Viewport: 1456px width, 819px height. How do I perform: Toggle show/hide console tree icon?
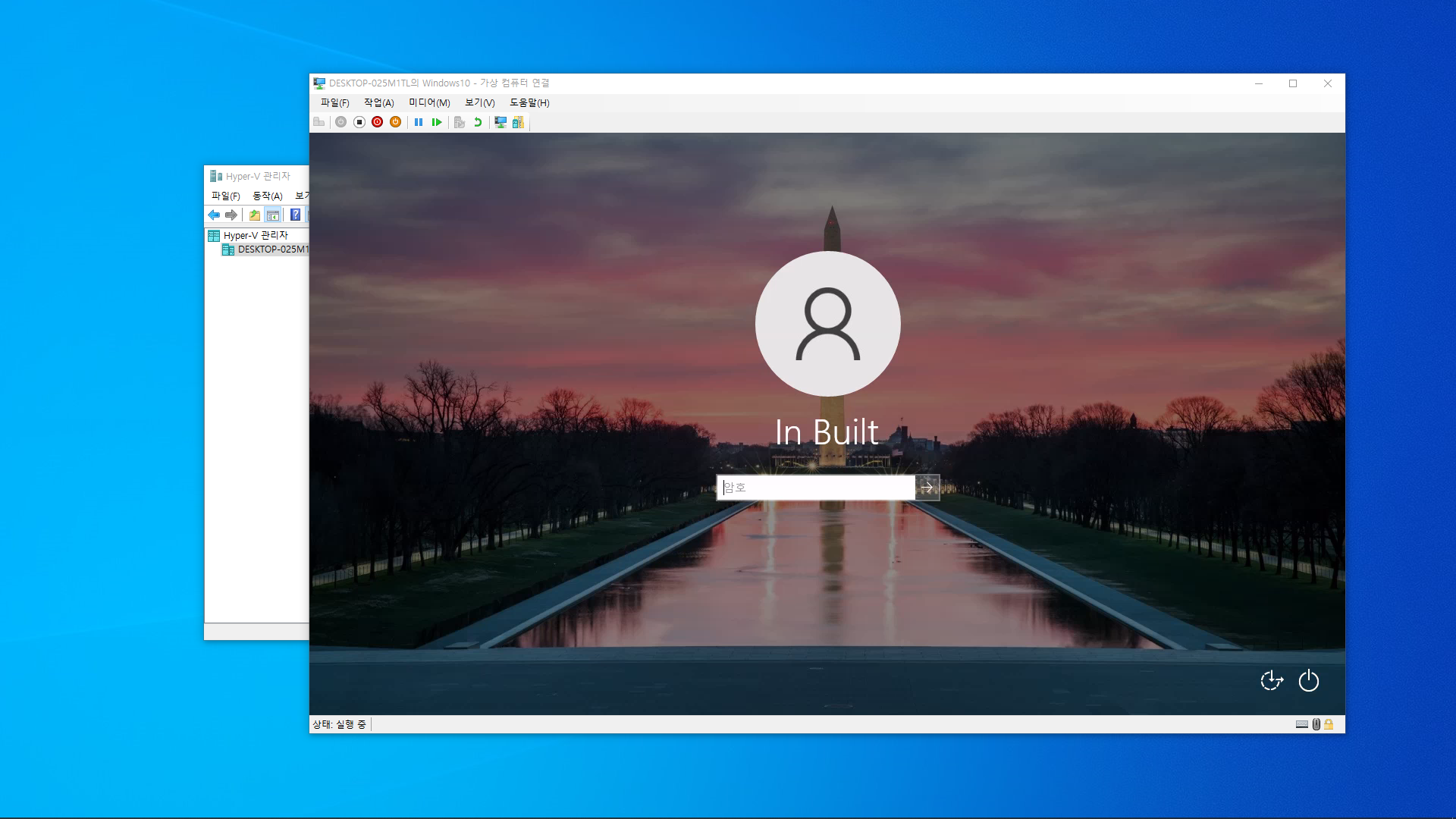(273, 215)
